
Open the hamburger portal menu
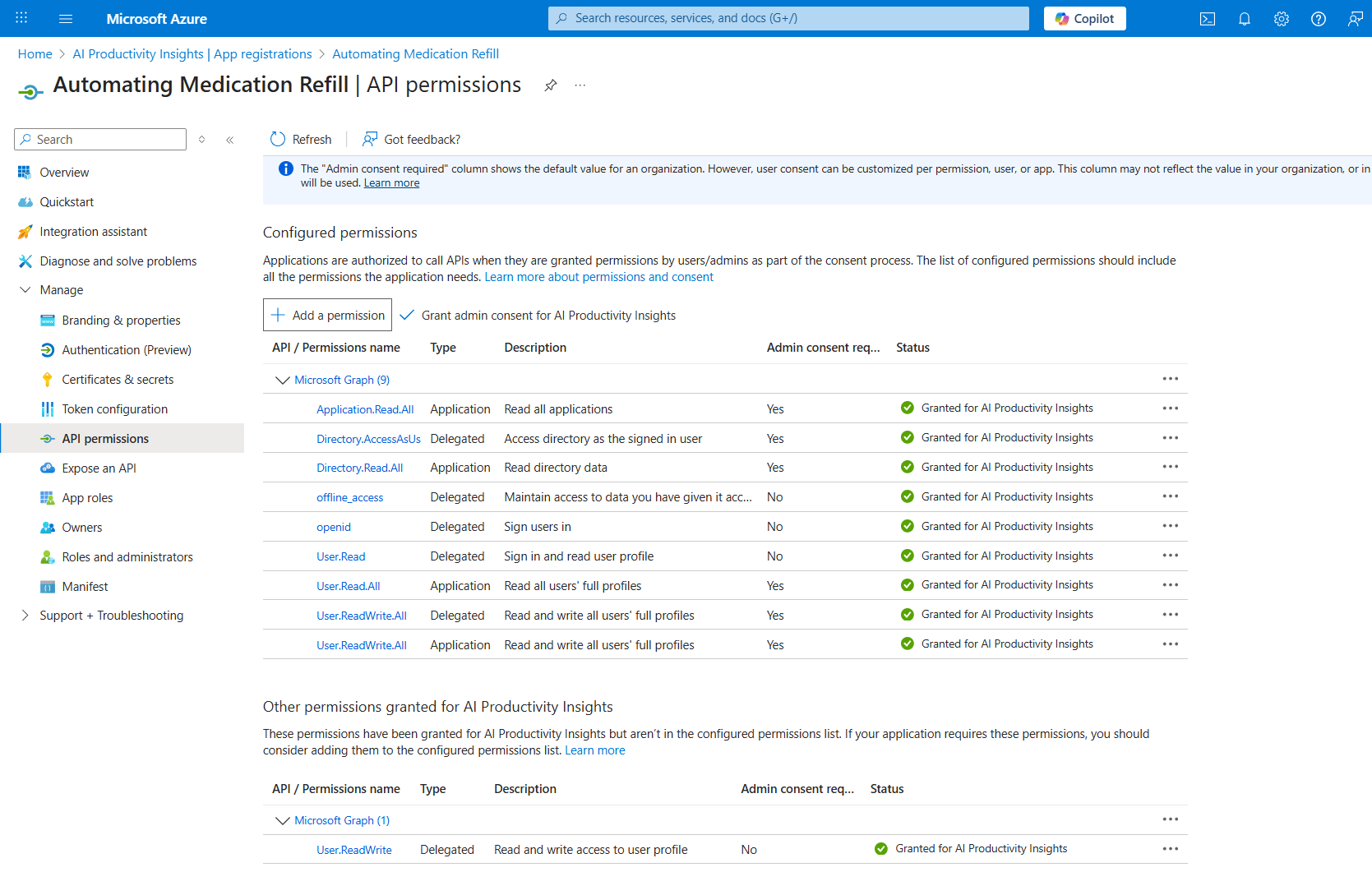pos(66,18)
